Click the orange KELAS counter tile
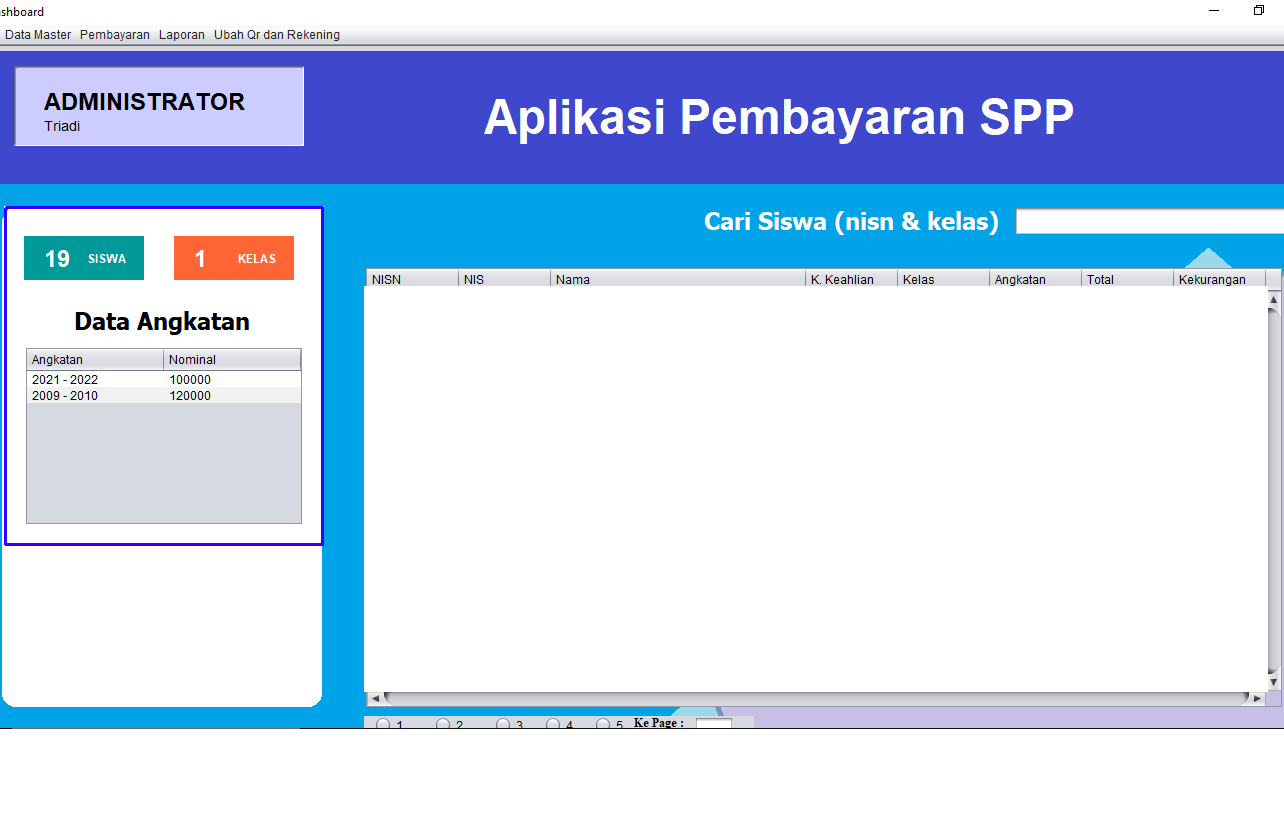 (x=233, y=257)
